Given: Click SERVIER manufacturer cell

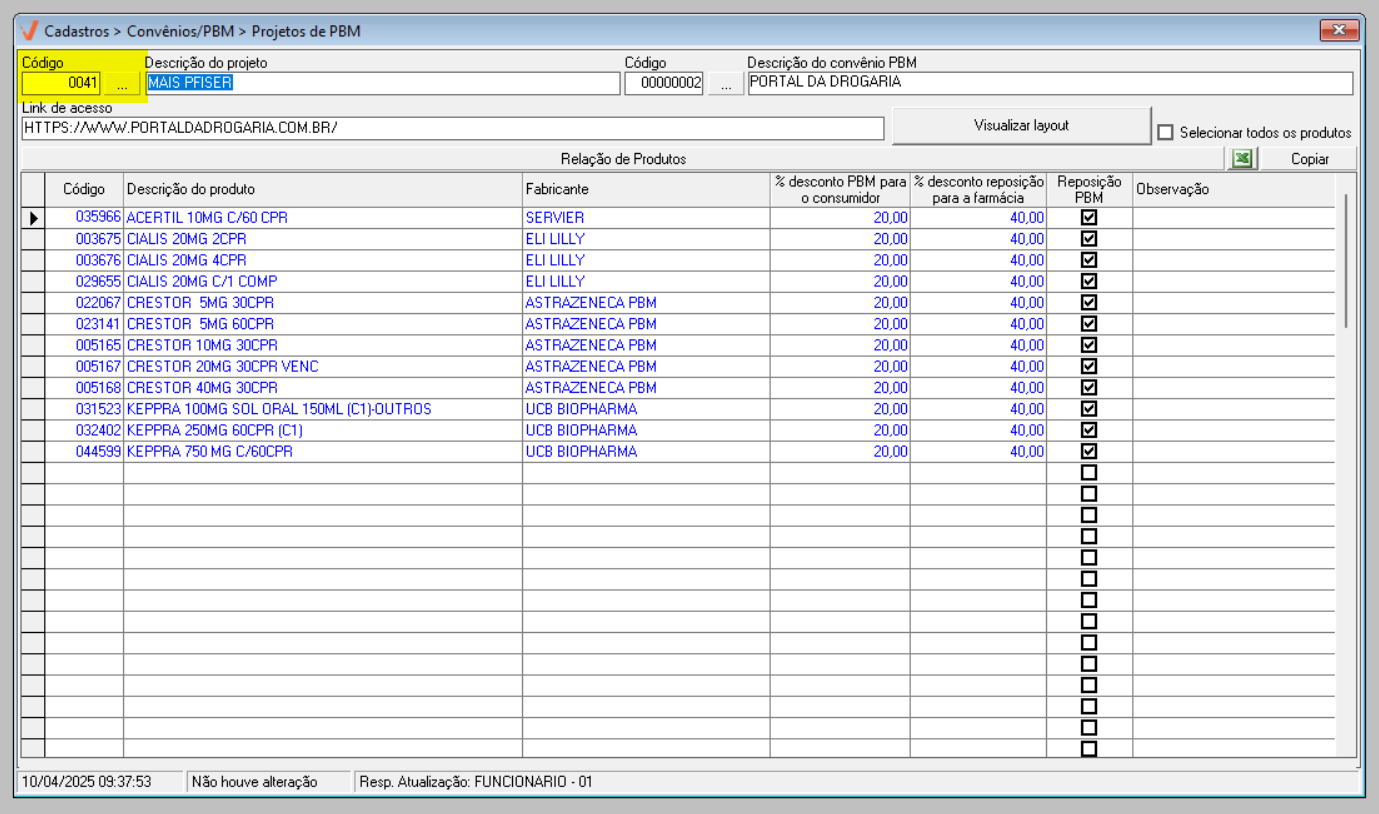Looking at the screenshot, I should click(x=646, y=217).
